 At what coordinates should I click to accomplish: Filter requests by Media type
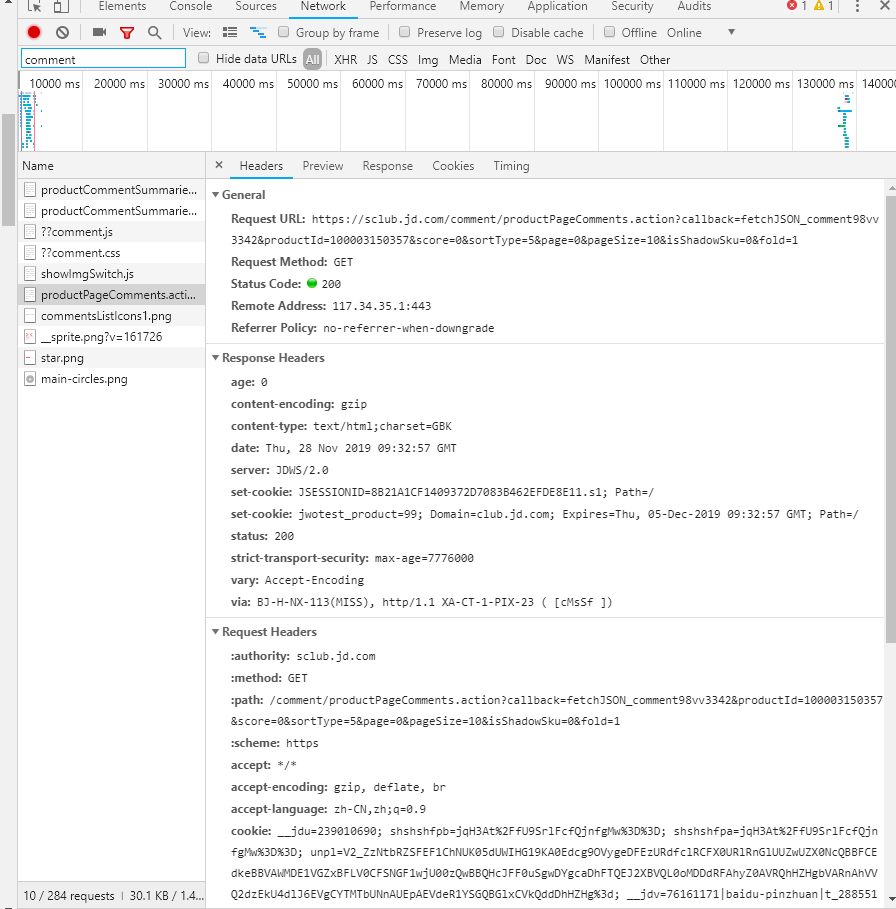[x=465, y=60]
